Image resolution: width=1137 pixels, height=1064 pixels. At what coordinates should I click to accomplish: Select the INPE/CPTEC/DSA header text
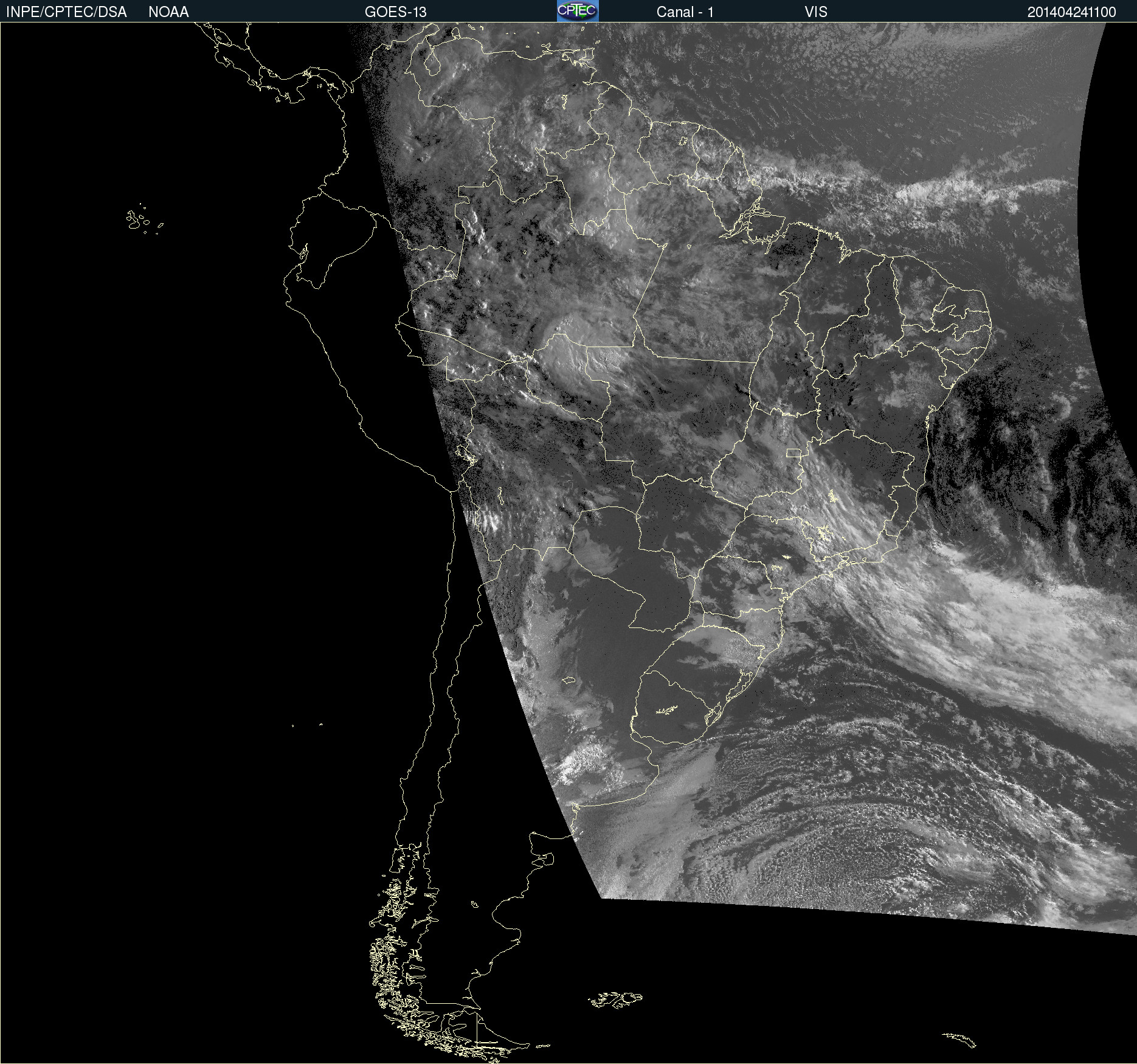coord(66,12)
